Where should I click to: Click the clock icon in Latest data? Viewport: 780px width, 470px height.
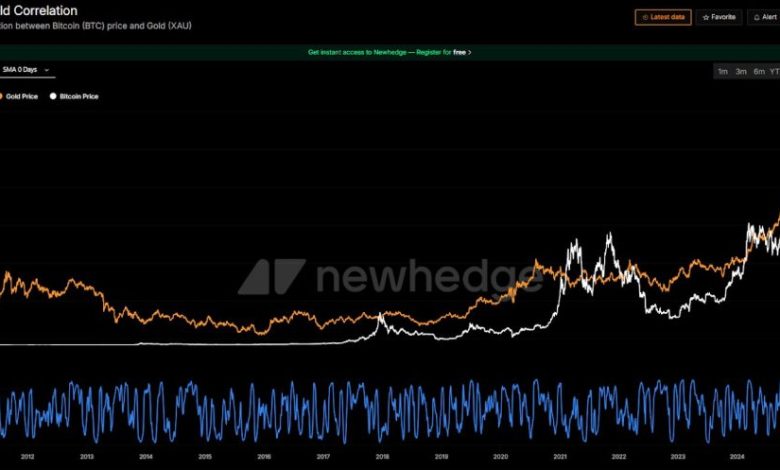click(645, 18)
